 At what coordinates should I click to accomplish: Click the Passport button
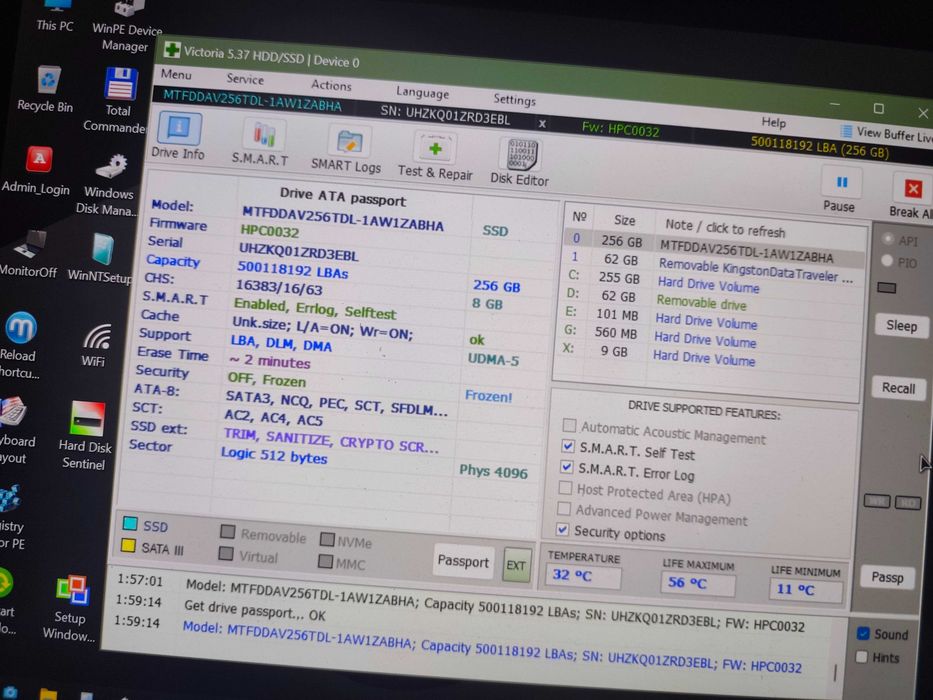pos(463,561)
